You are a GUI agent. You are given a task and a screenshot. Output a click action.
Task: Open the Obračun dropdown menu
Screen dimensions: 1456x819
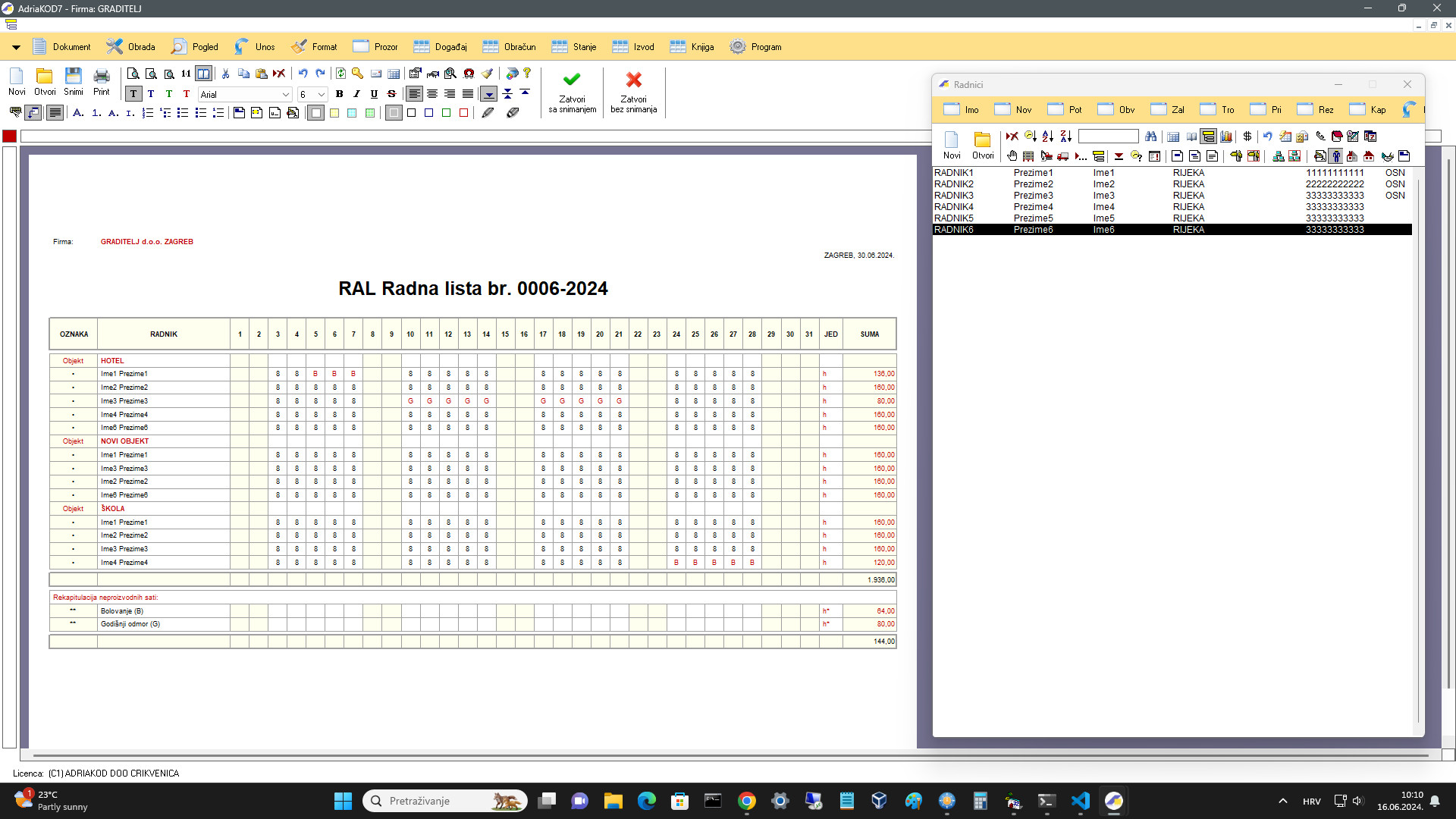point(509,47)
